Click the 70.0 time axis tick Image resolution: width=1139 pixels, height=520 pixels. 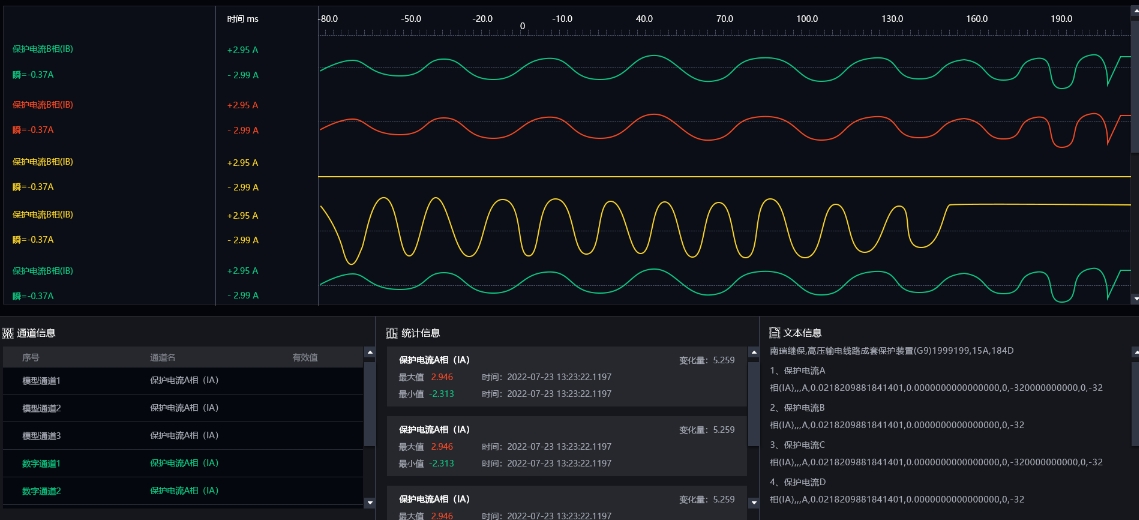coord(725,19)
